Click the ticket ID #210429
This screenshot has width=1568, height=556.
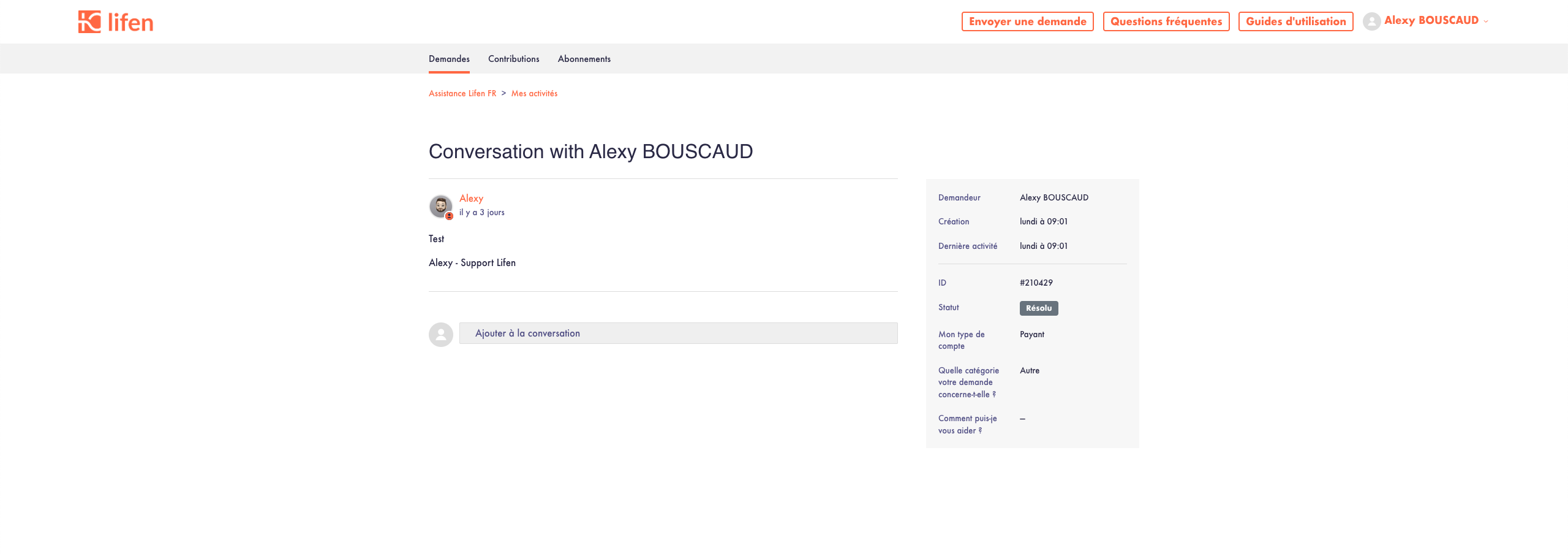click(1036, 283)
